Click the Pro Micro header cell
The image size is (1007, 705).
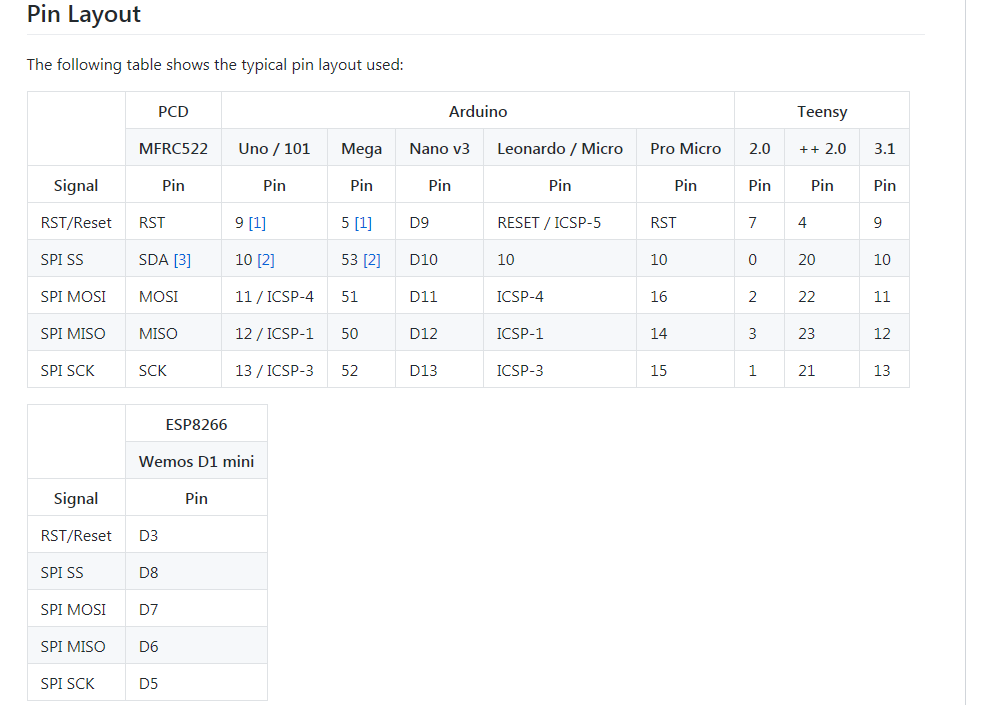[685, 148]
